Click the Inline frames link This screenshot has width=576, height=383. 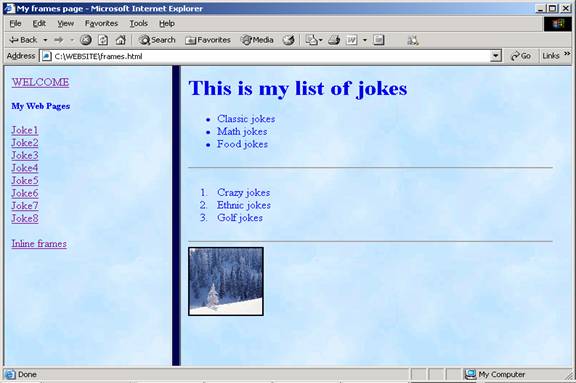tap(39, 244)
